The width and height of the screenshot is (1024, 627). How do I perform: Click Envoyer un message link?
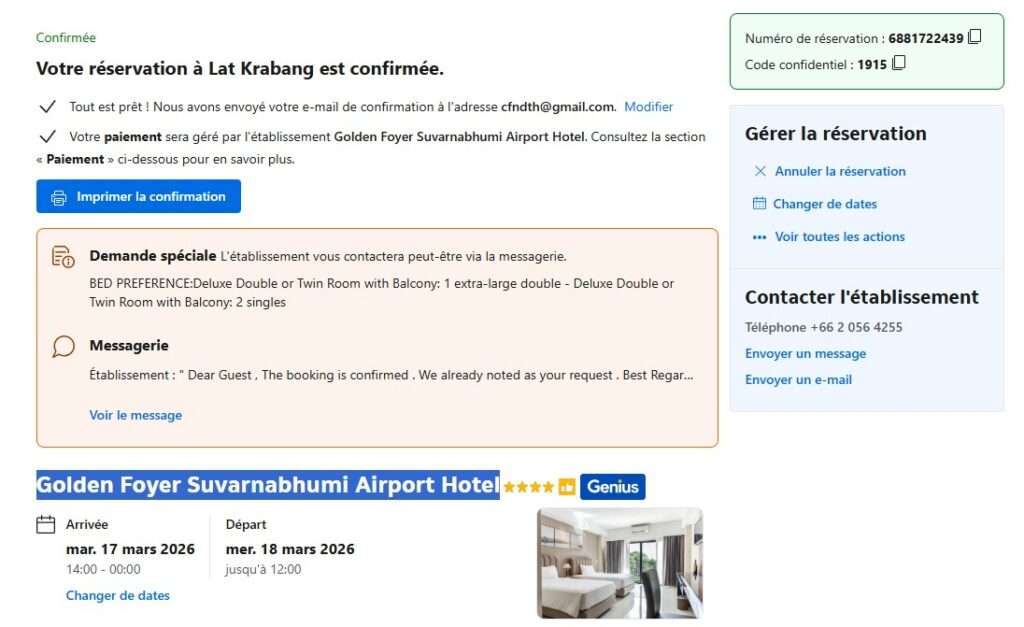tap(805, 354)
